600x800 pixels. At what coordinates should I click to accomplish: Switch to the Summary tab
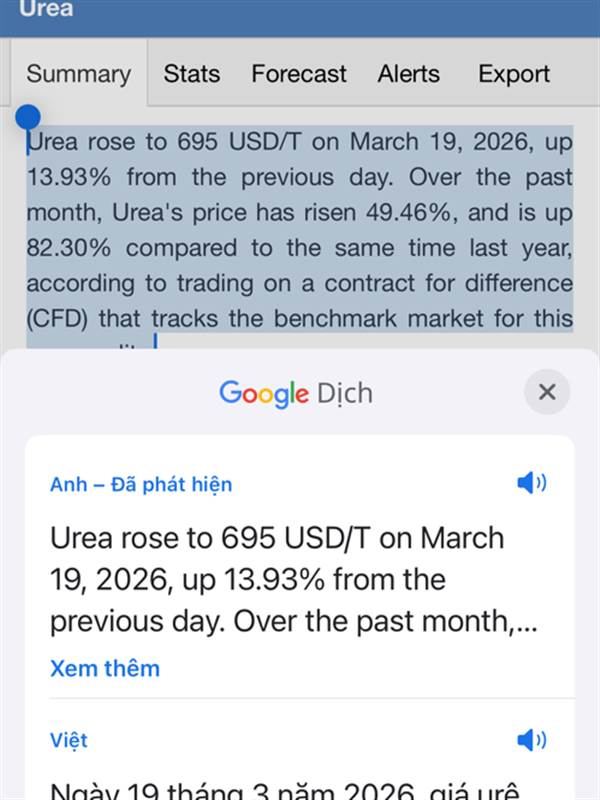79,73
